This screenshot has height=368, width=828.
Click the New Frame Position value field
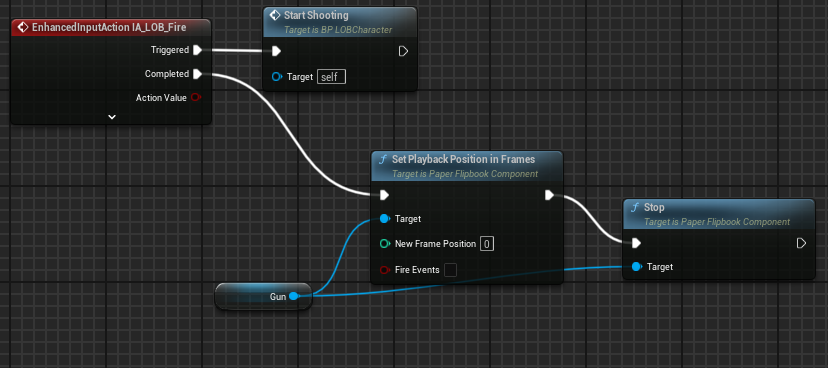(x=487, y=244)
